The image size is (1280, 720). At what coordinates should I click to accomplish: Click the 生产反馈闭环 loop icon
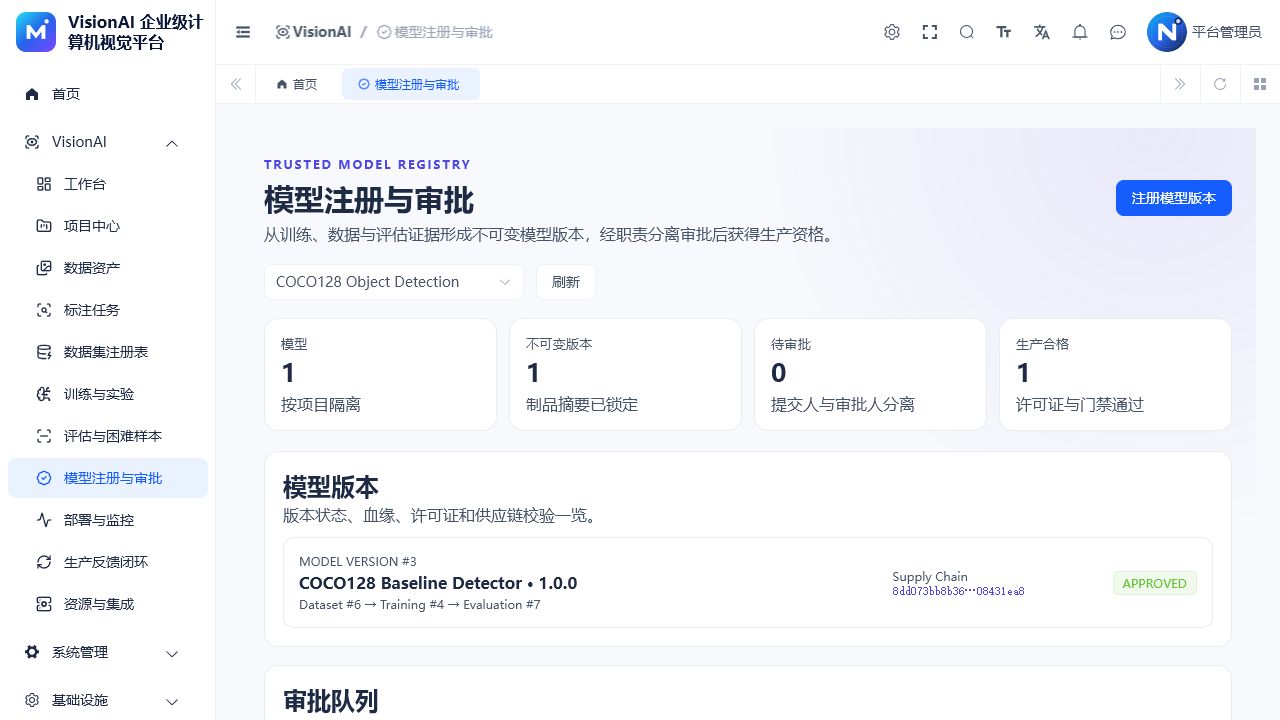(x=44, y=562)
